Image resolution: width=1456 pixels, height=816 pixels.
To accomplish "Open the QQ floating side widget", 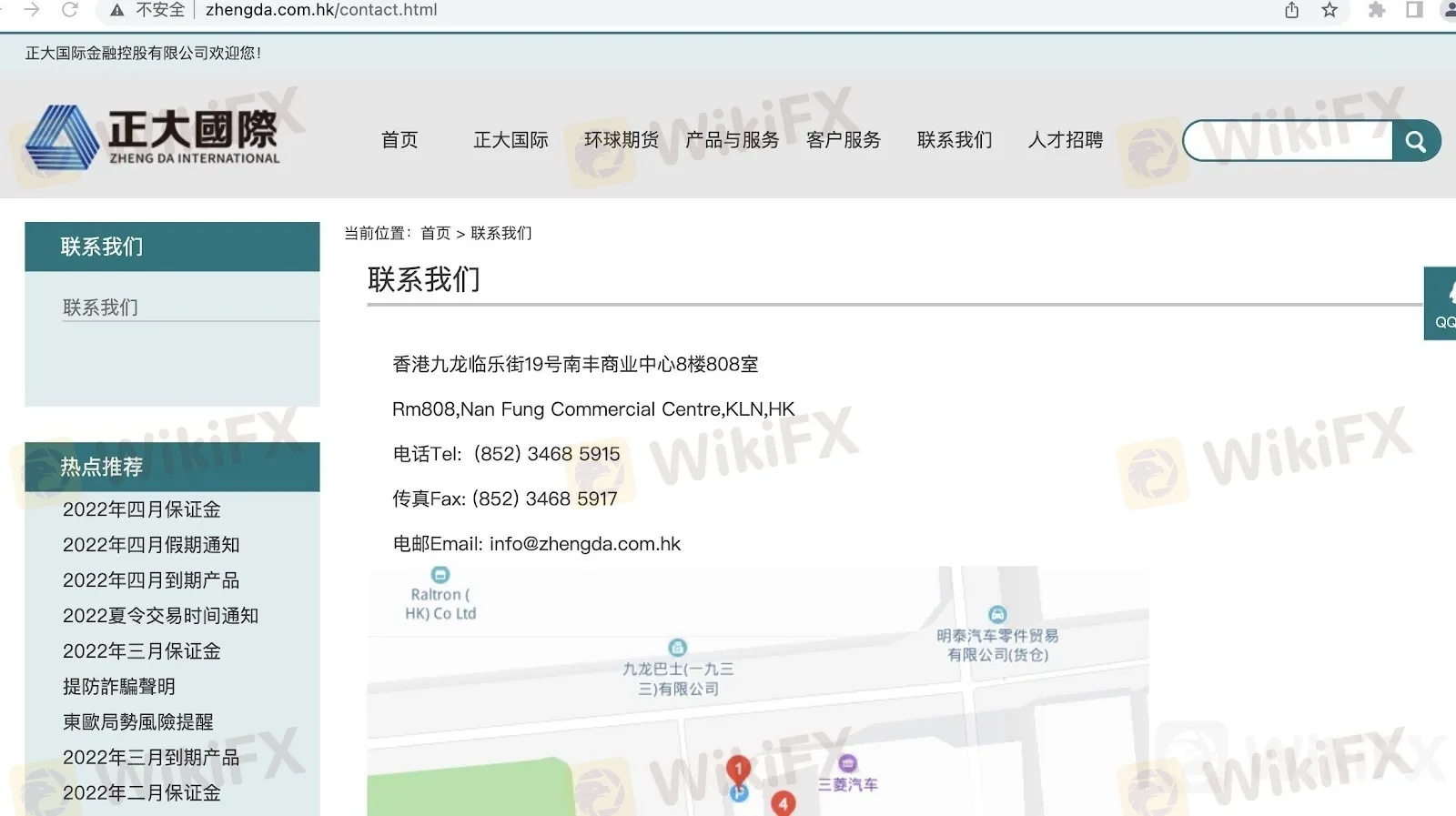I will pyautogui.click(x=1441, y=304).
